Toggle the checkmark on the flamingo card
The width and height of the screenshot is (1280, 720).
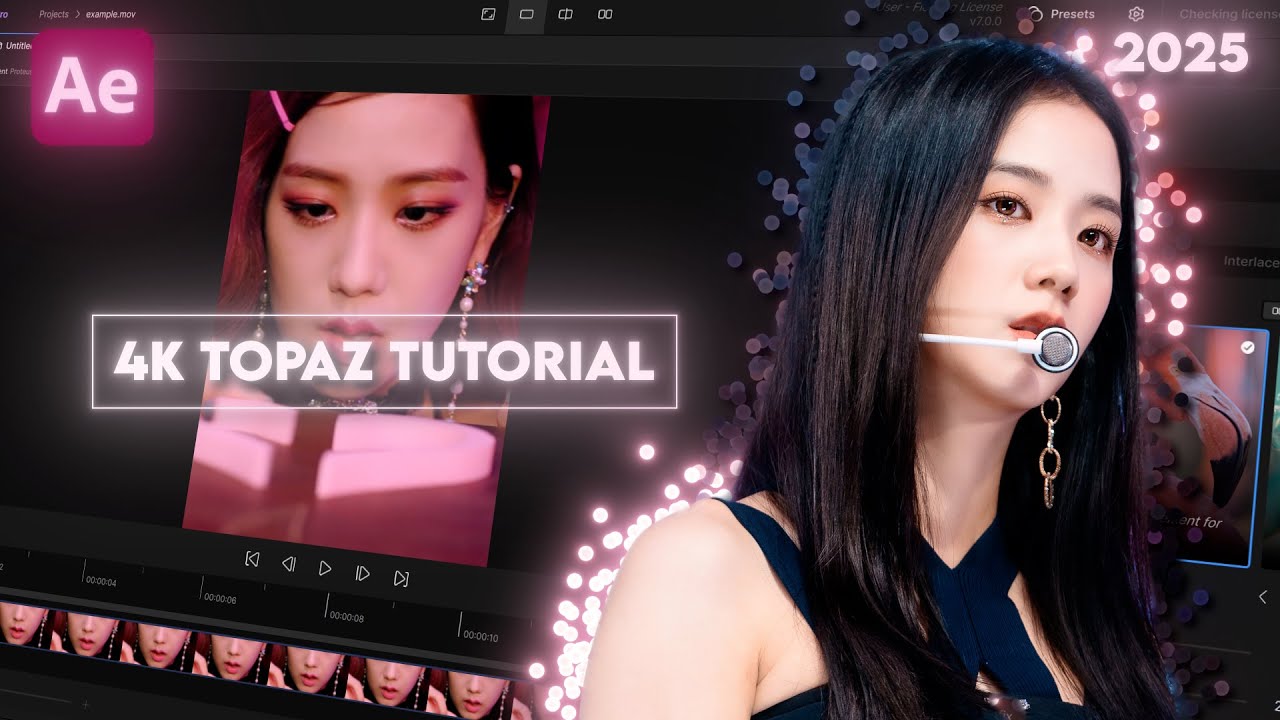click(1248, 348)
